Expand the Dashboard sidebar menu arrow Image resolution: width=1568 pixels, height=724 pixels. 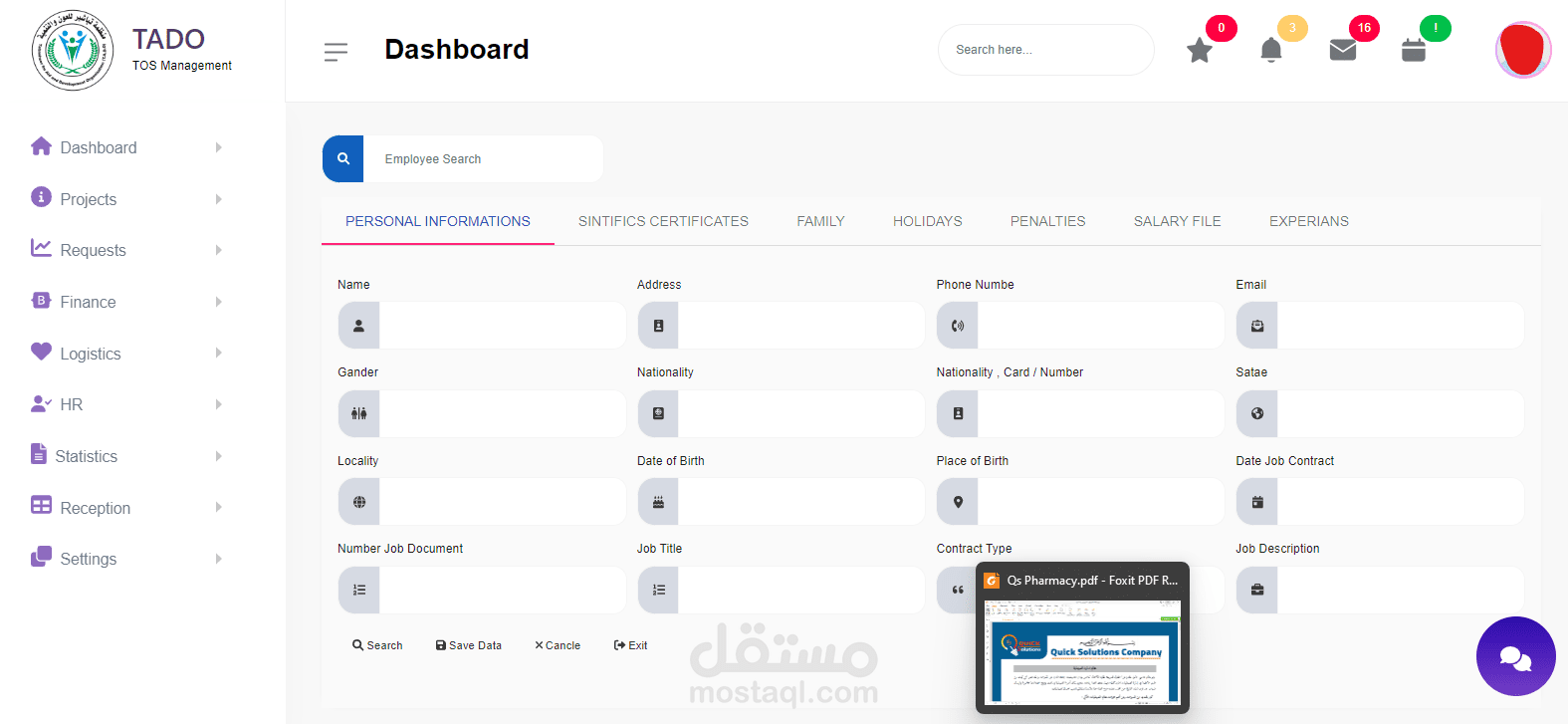pyautogui.click(x=219, y=147)
